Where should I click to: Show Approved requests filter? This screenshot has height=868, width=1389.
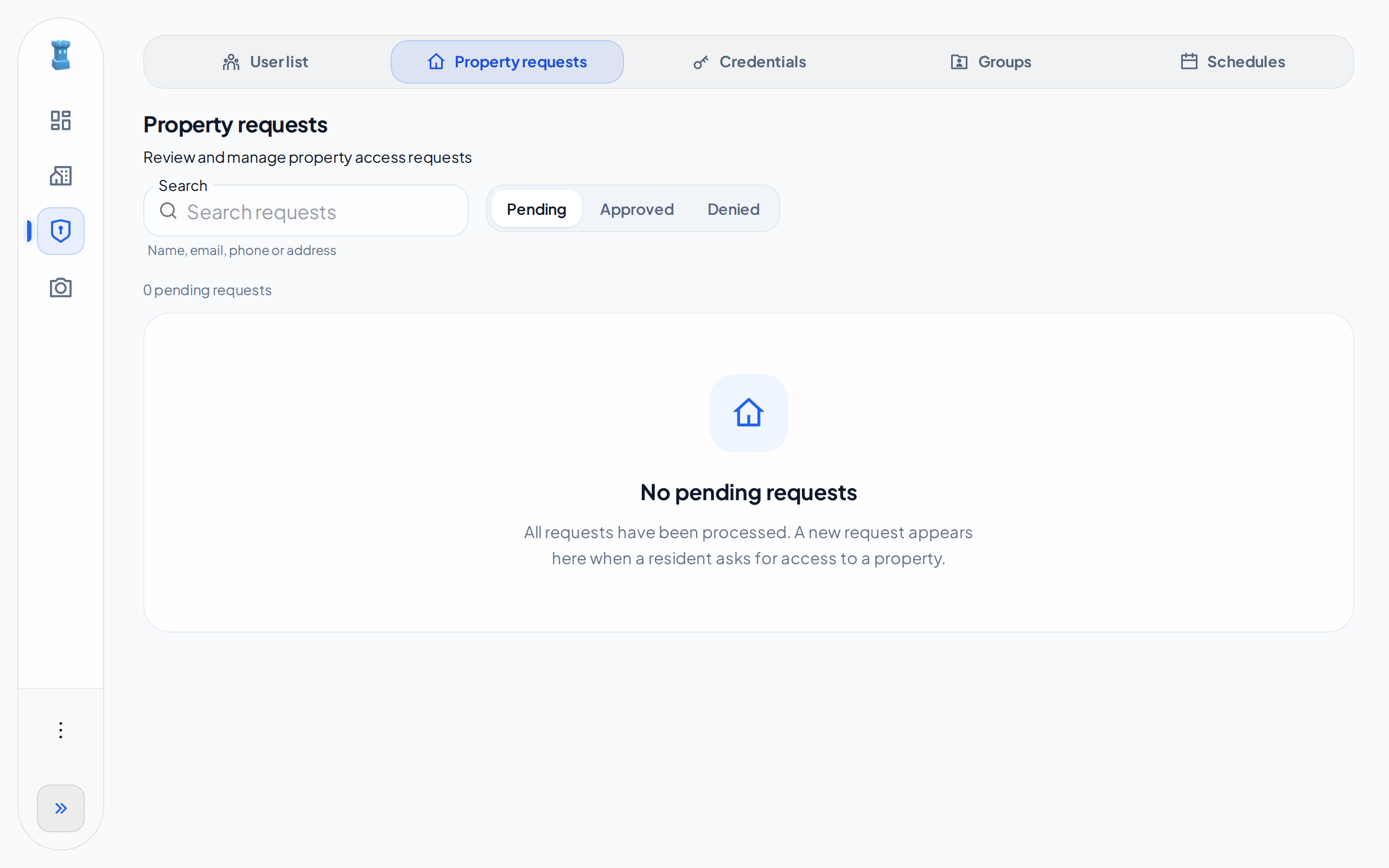point(636,209)
